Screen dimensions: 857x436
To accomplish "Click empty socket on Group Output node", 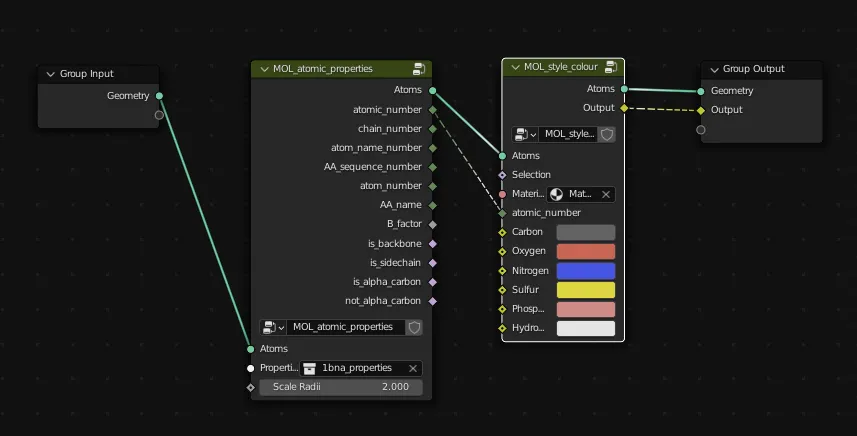I will 701,129.
